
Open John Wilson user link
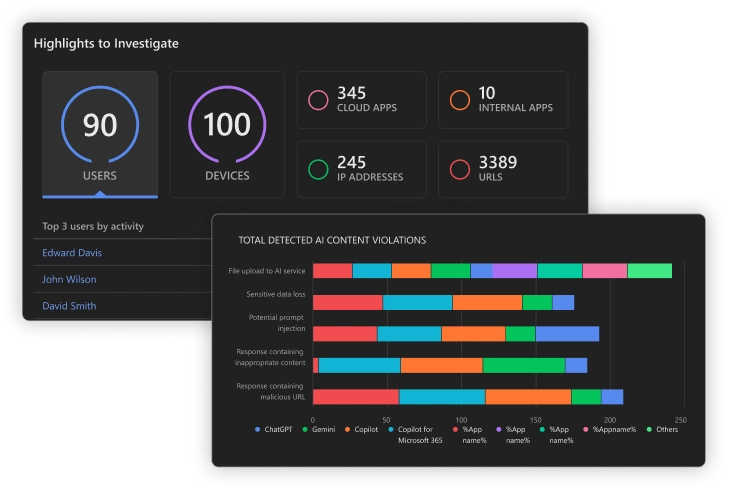coord(69,280)
